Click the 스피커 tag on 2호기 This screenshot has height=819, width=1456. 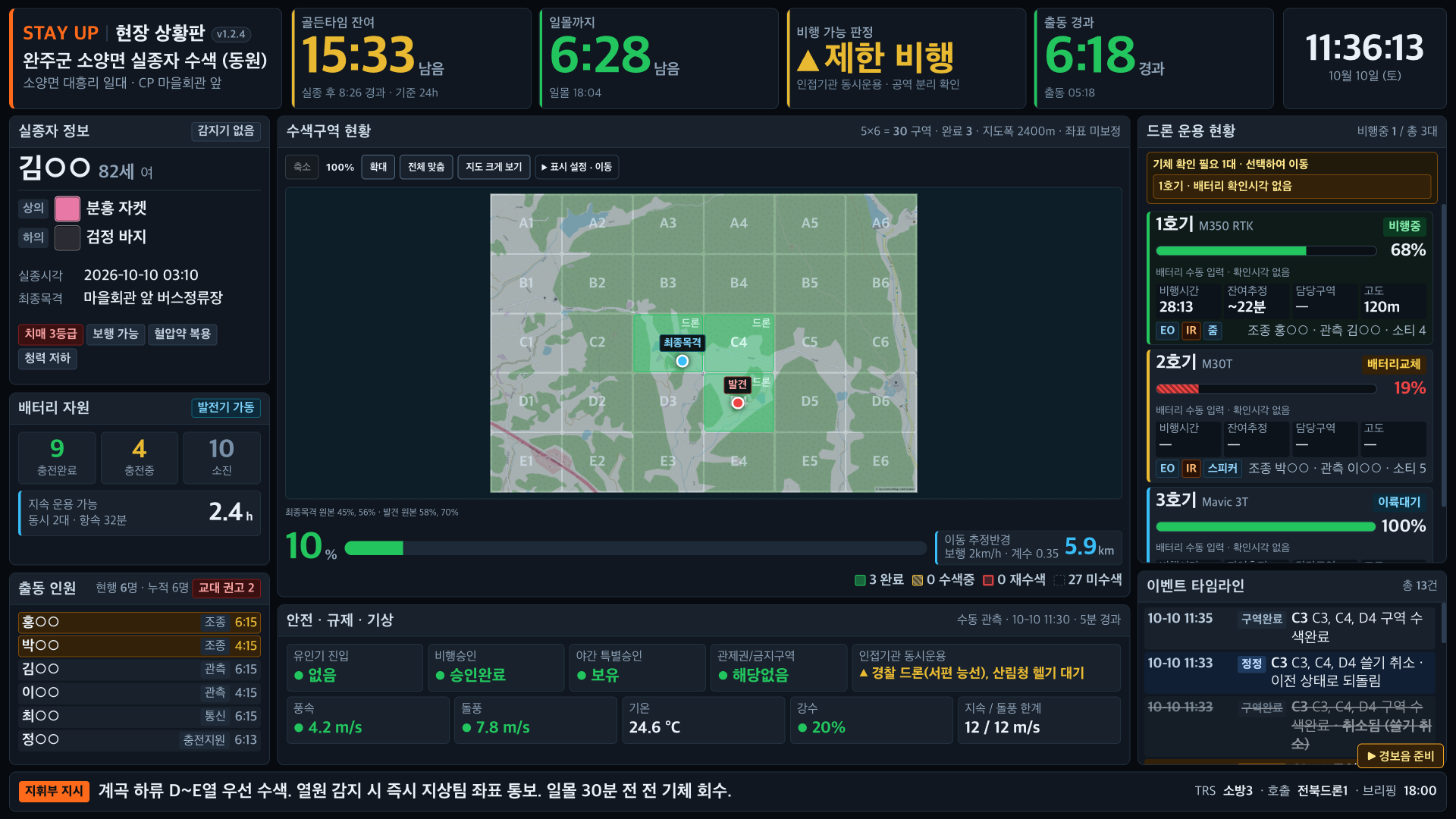click(x=1222, y=469)
